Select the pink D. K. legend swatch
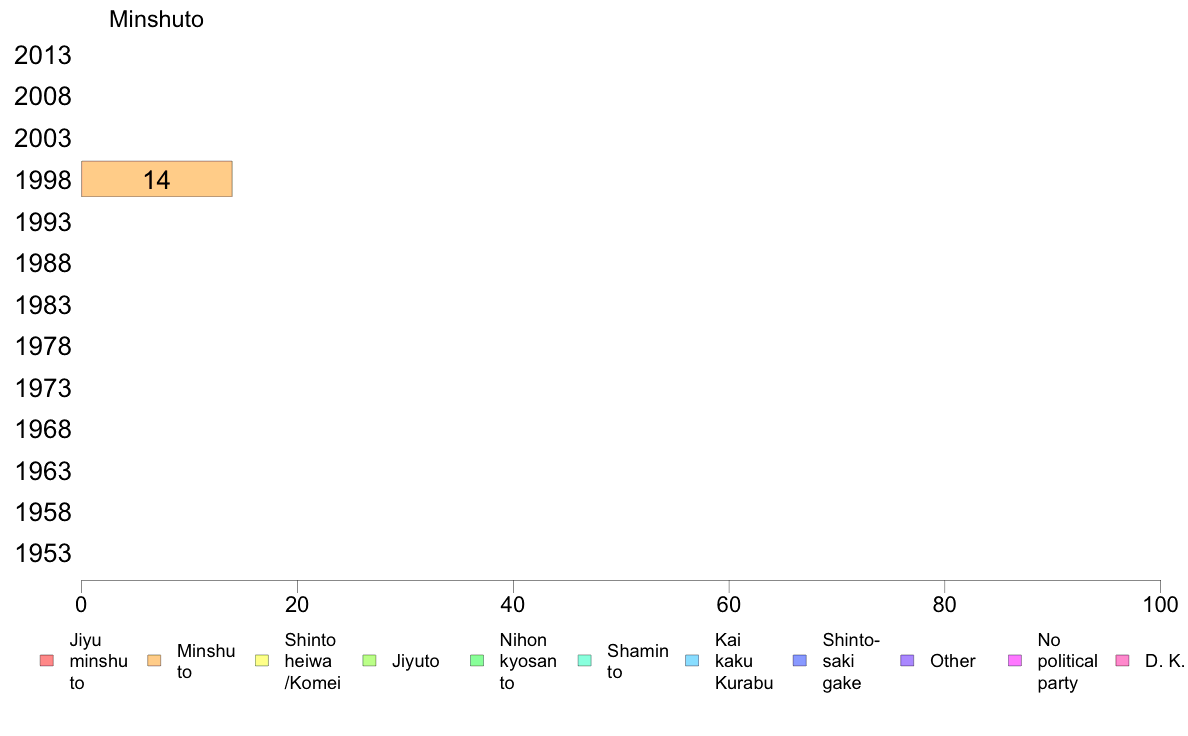 point(1123,661)
